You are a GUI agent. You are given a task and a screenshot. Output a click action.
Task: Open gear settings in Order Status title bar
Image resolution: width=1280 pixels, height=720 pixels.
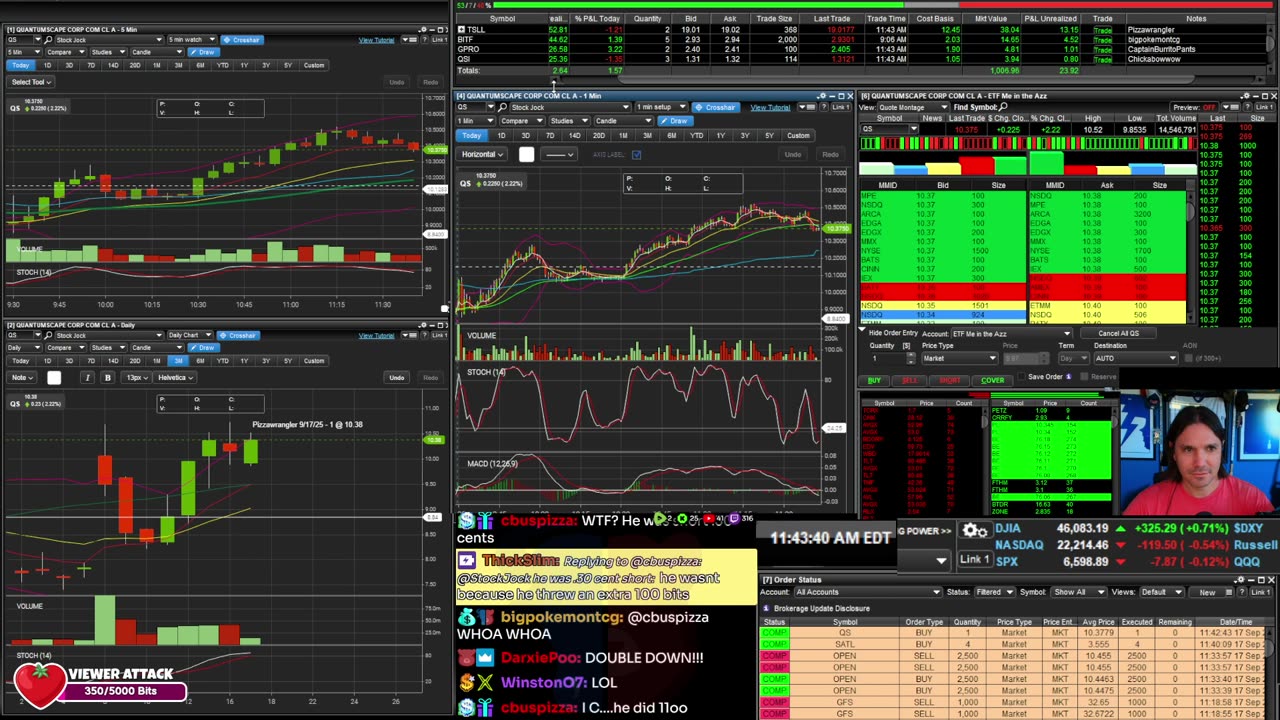[1240, 579]
